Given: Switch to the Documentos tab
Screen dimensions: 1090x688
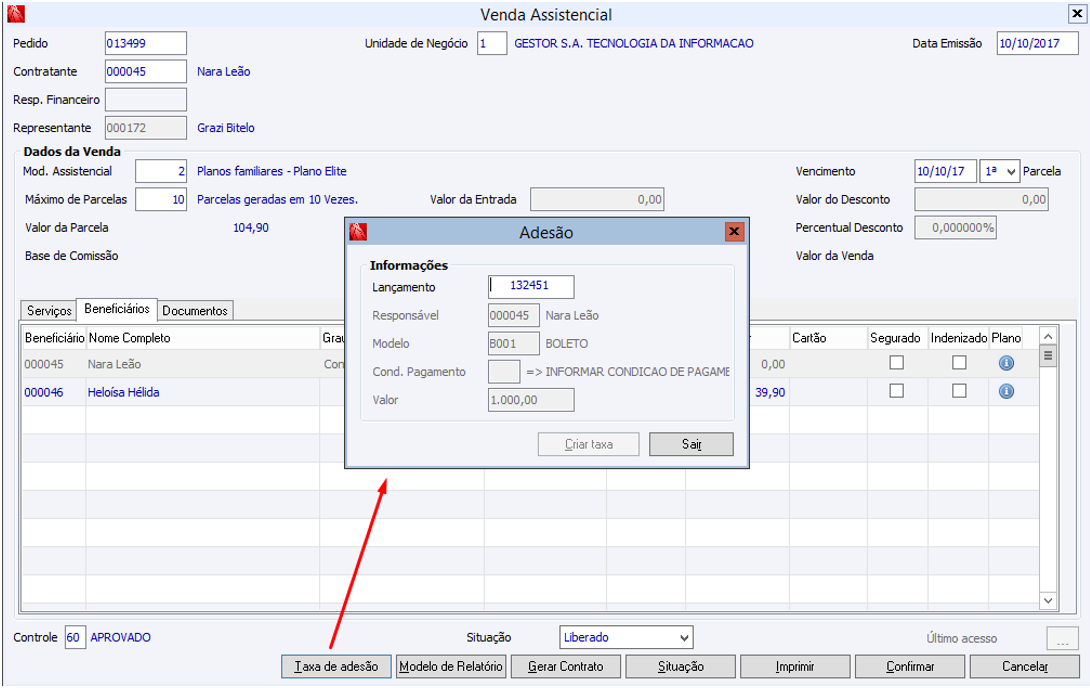Looking at the screenshot, I should (x=195, y=311).
